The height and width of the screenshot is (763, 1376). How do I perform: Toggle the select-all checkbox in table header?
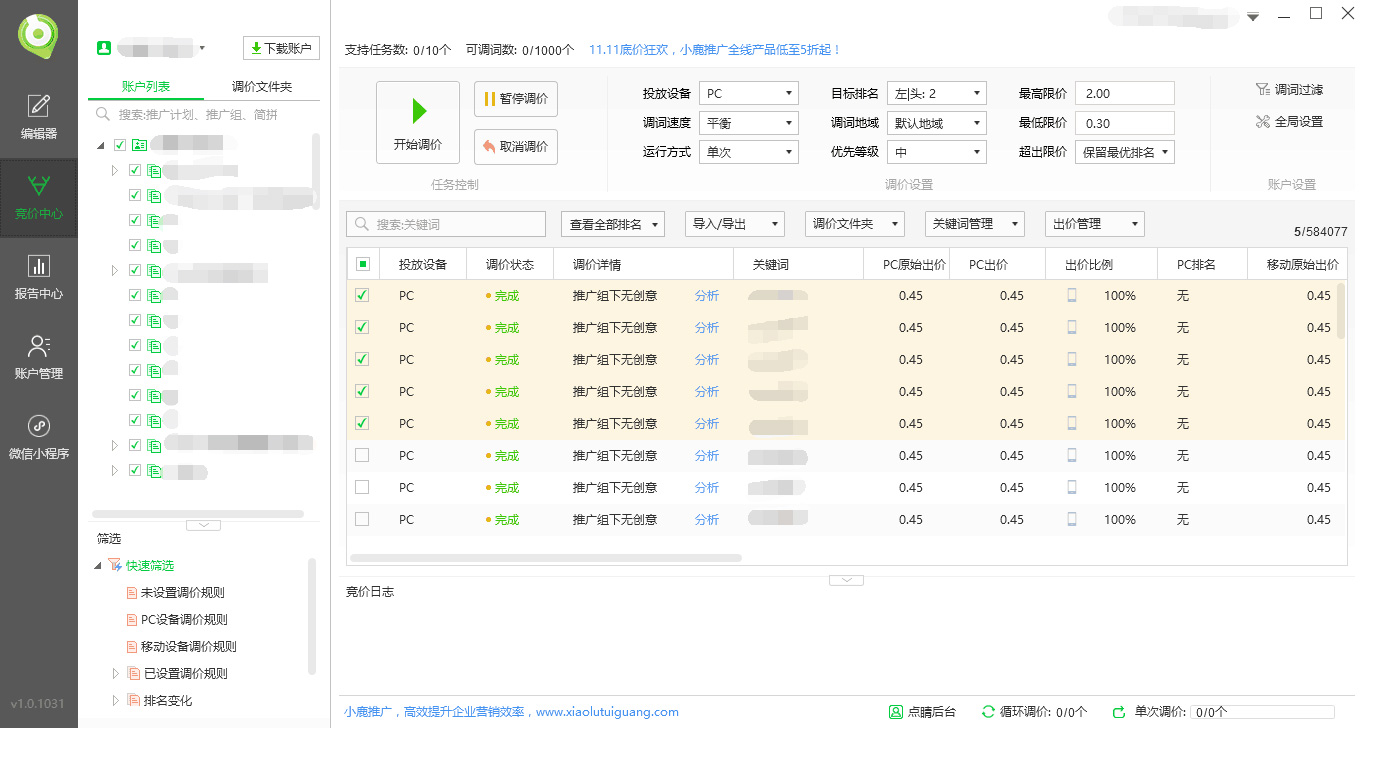click(363, 265)
